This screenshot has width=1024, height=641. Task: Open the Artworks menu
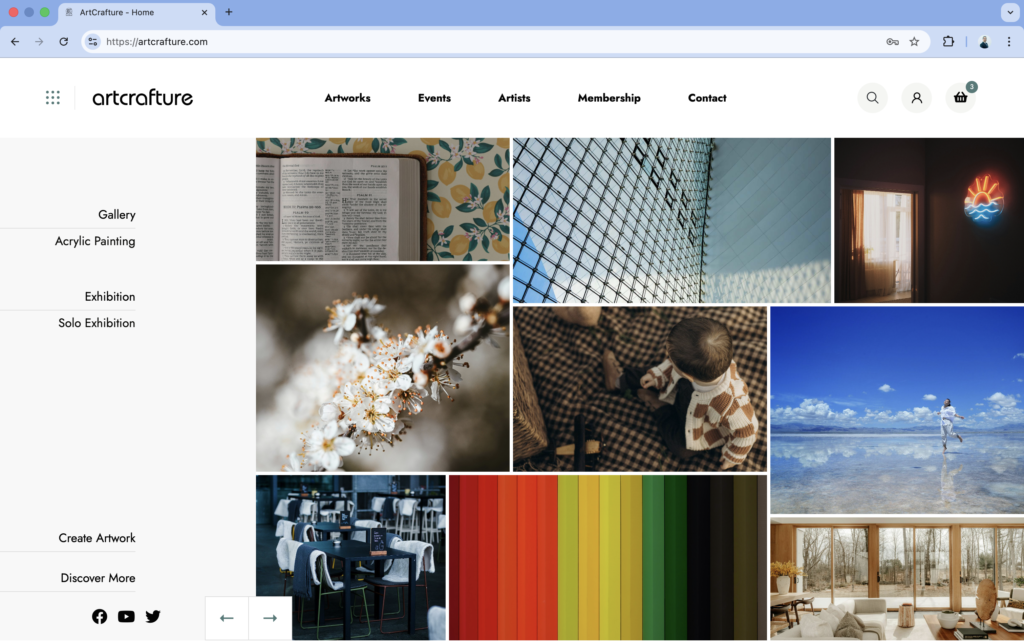[347, 98]
